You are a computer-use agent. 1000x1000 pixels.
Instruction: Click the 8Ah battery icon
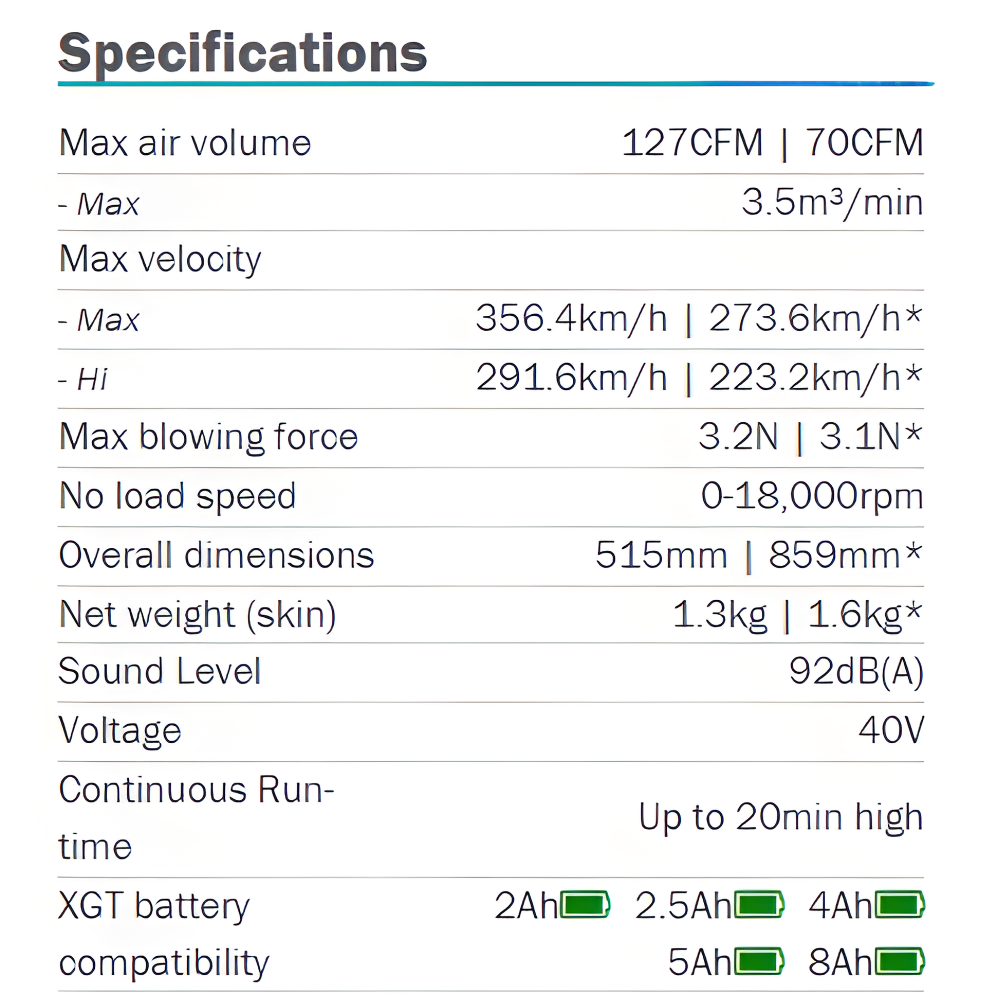(900, 963)
